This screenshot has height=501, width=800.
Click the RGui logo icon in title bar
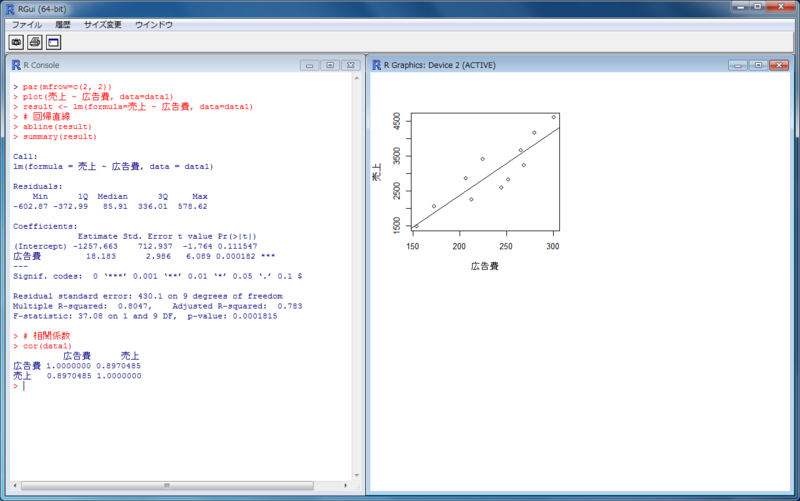10,9
